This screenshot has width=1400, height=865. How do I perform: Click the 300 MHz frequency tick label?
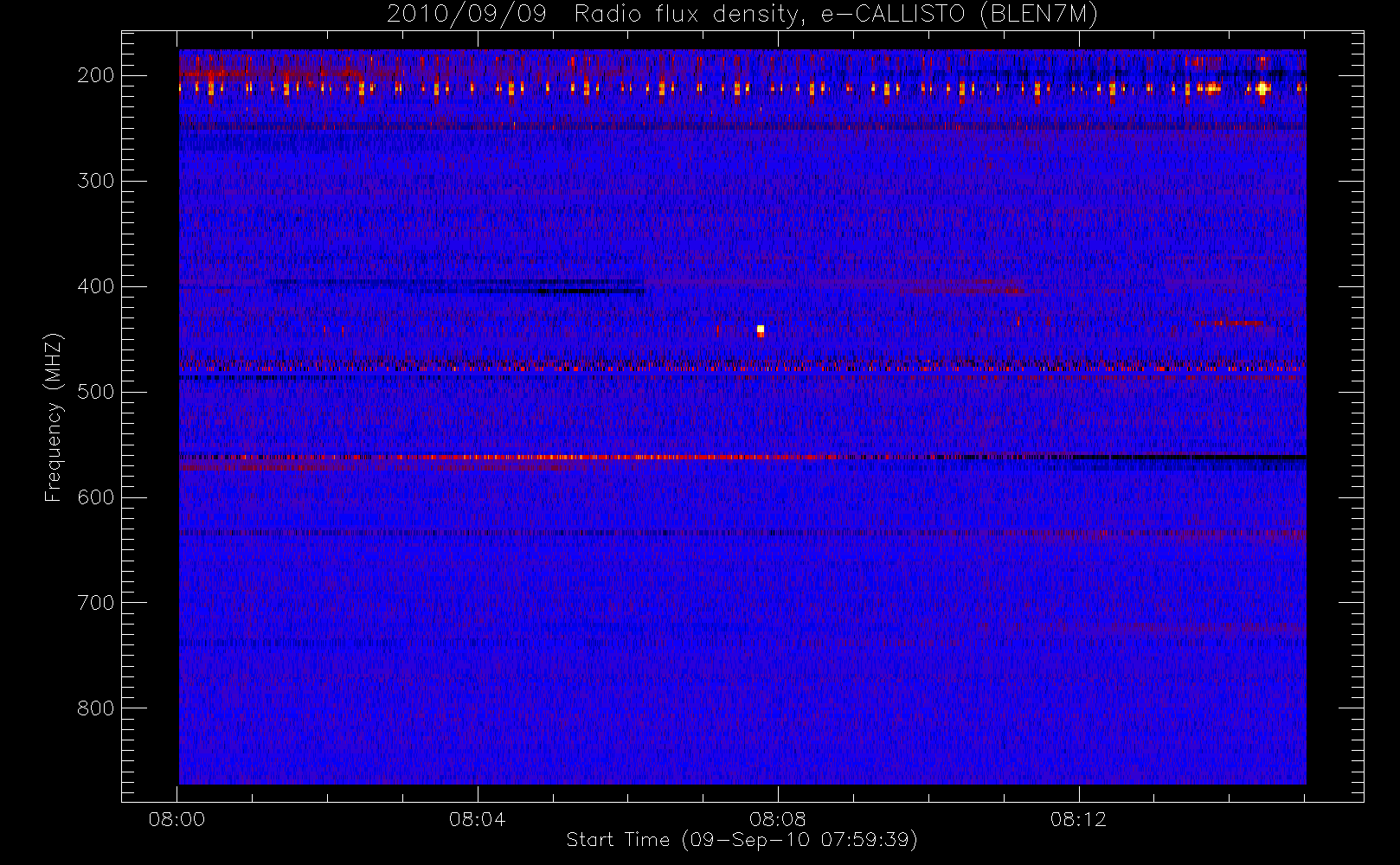[x=96, y=181]
